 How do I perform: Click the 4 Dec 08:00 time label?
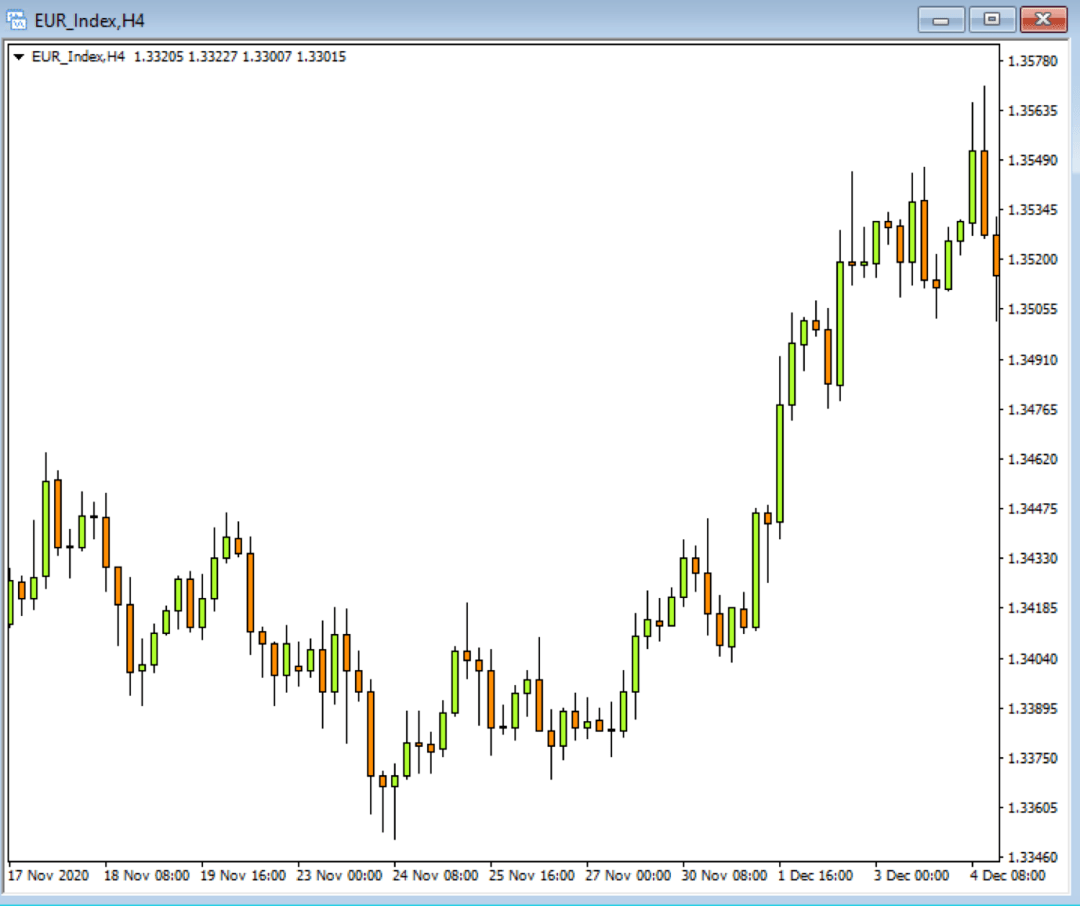click(x=1005, y=875)
